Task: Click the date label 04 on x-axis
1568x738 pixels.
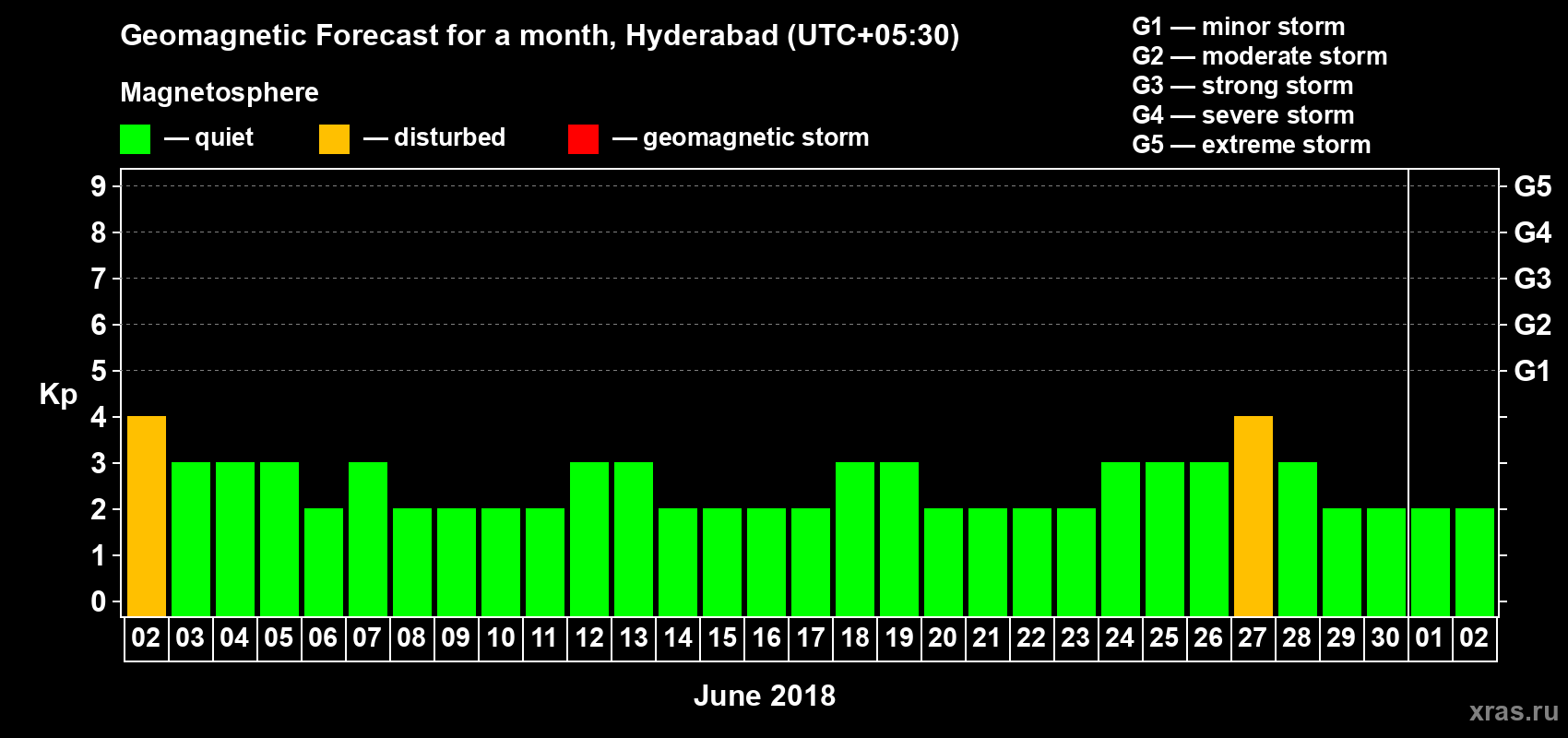Action: [234, 638]
